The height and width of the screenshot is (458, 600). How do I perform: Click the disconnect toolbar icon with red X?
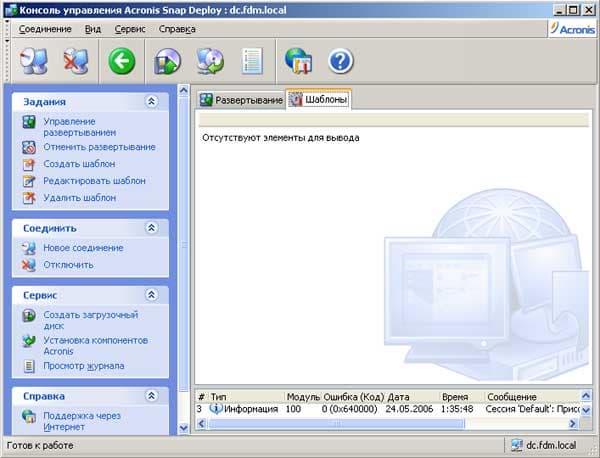[x=76, y=61]
